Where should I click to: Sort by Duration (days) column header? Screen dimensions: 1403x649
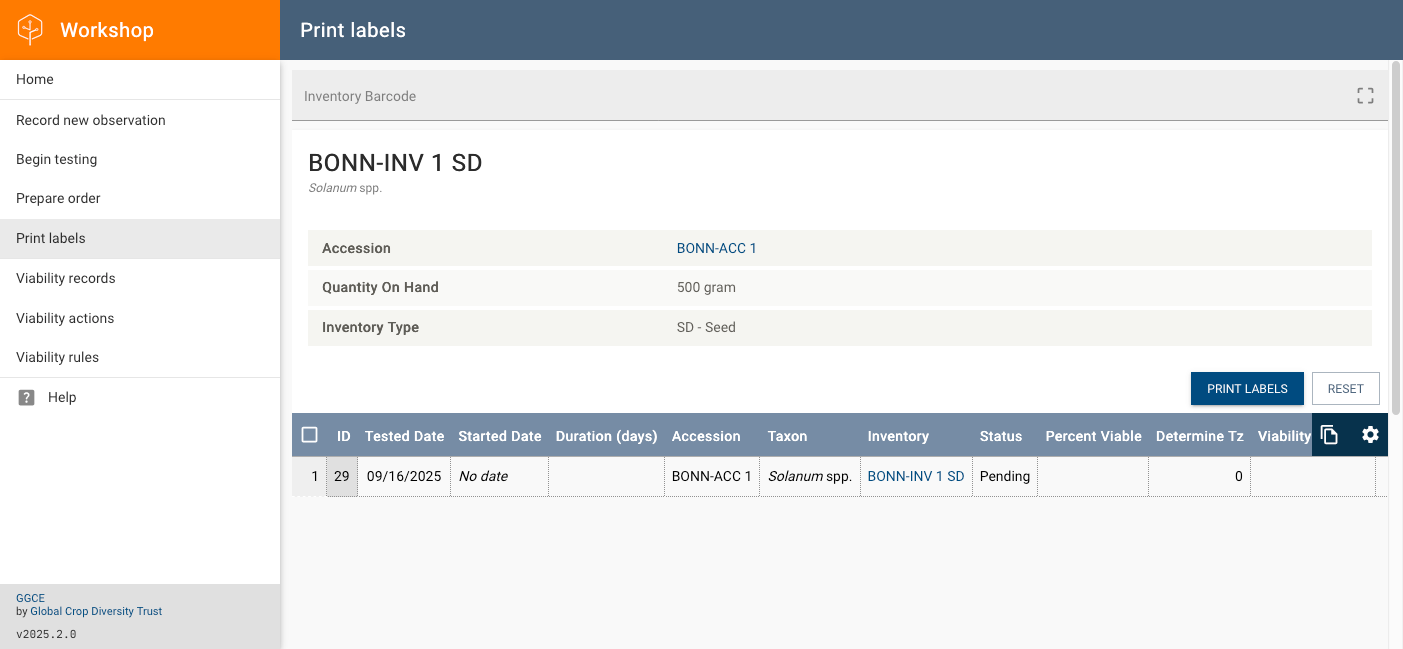tap(607, 436)
